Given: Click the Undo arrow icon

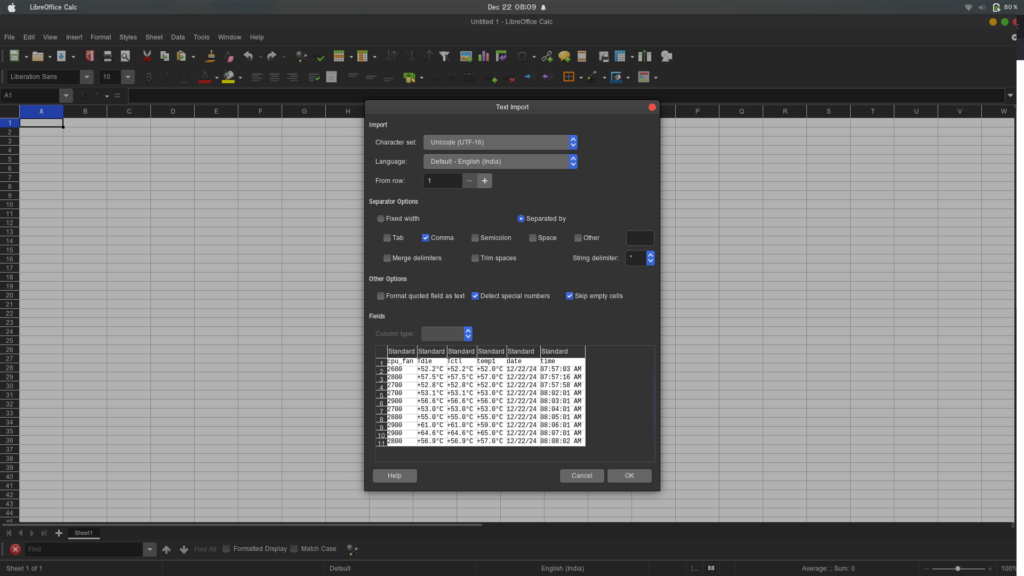Looking at the screenshot, I should [248, 56].
